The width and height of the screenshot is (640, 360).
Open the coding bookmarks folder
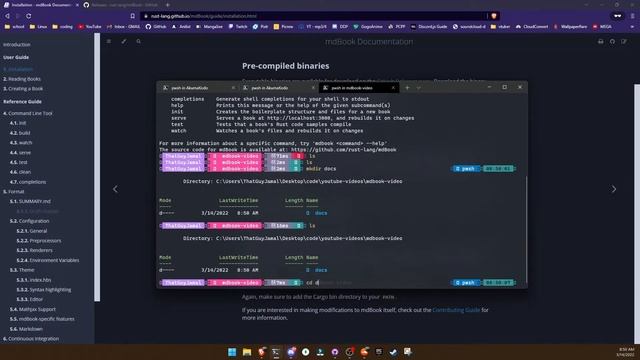[x=62, y=27]
